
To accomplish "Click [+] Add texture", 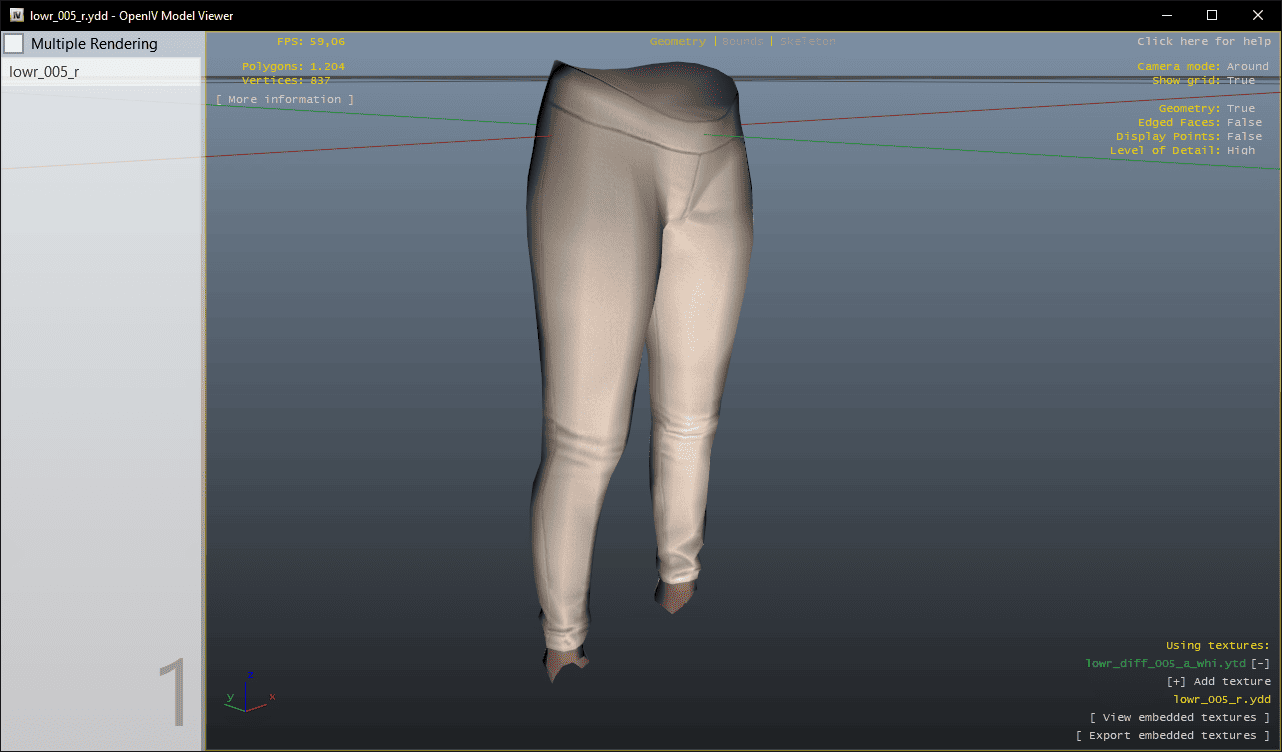I will click(1218, 682).
